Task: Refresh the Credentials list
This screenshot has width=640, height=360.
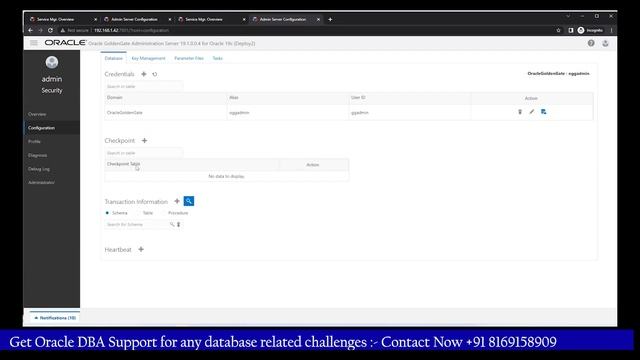Action: pos(155,74)
